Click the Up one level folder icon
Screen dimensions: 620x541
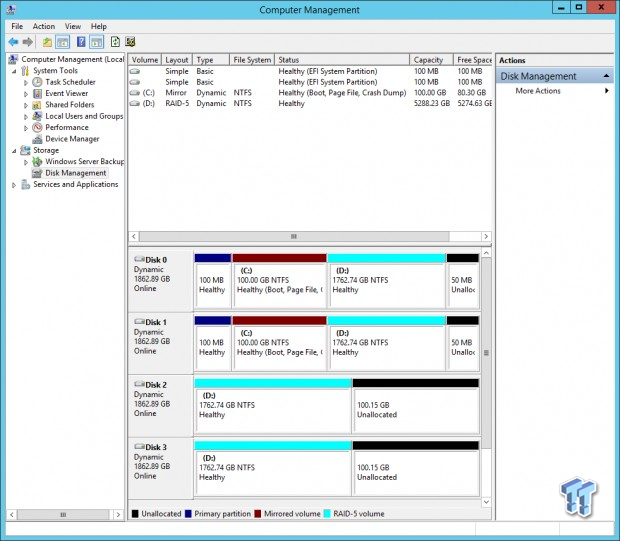coord(47,42)
